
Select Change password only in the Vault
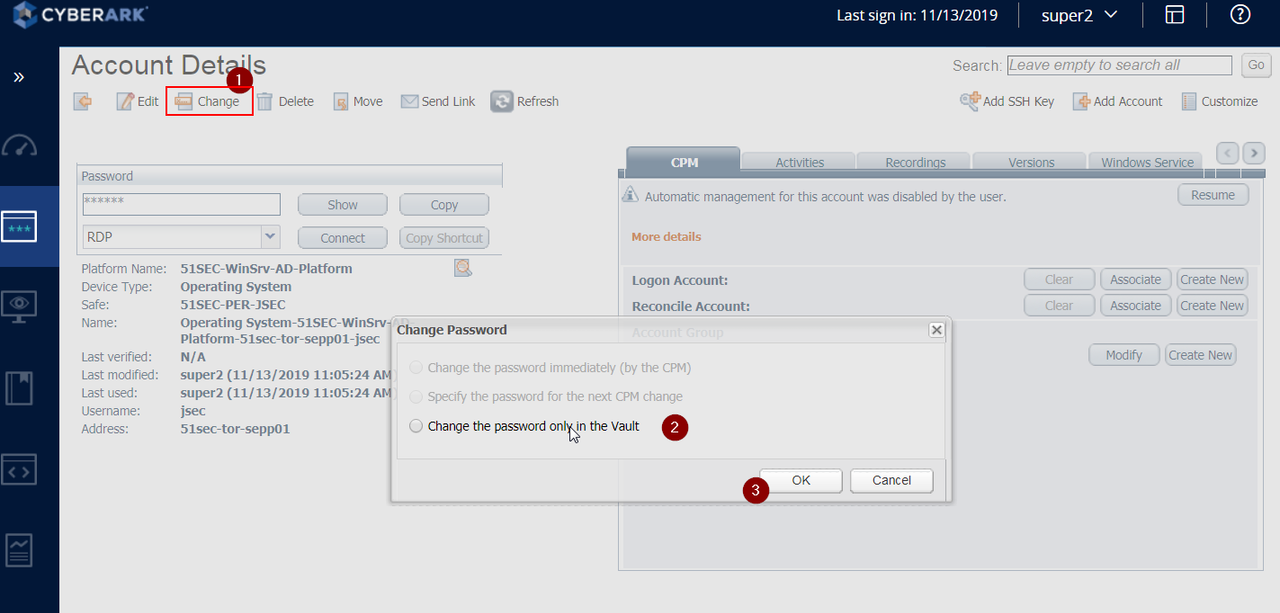(x=416, y=426)
